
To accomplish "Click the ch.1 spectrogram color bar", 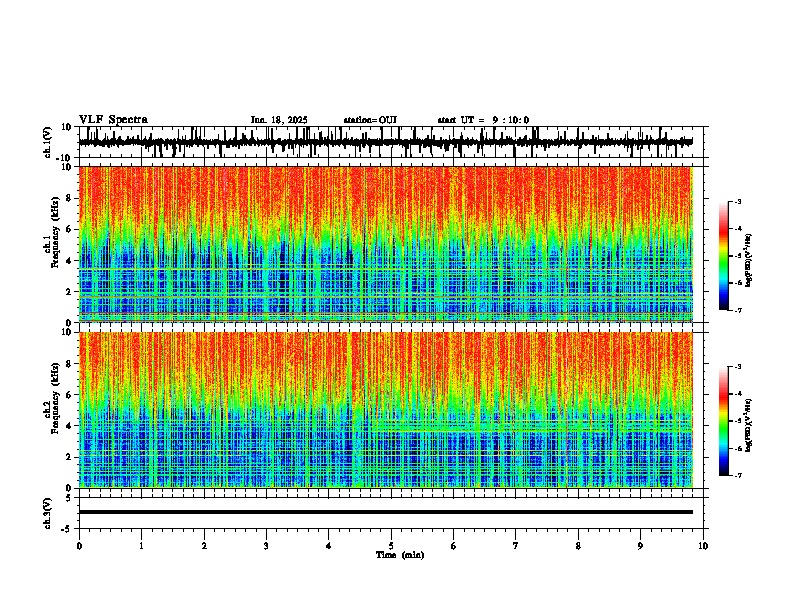I will click(723, 256).
